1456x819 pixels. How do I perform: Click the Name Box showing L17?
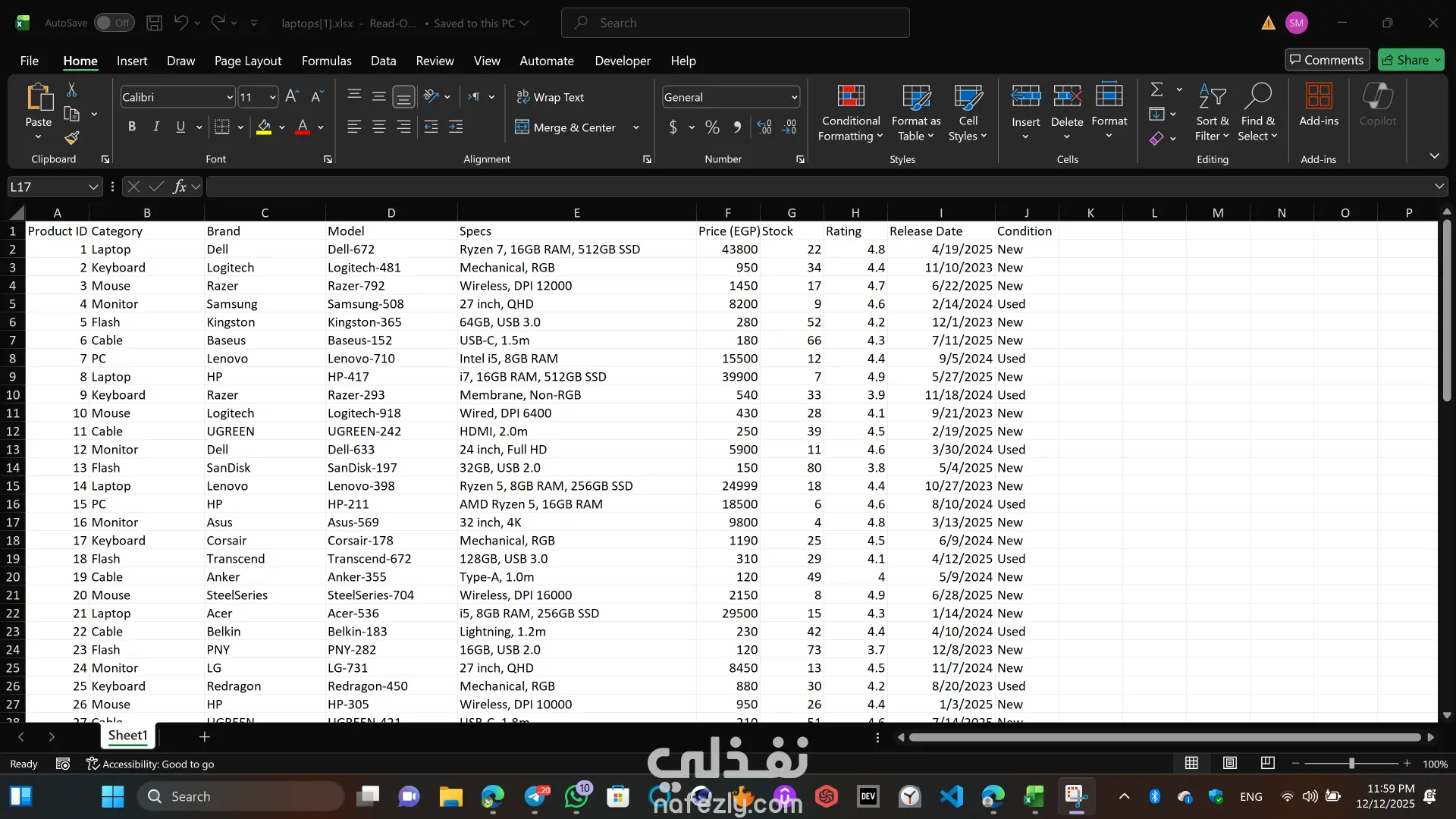(47, 187)
